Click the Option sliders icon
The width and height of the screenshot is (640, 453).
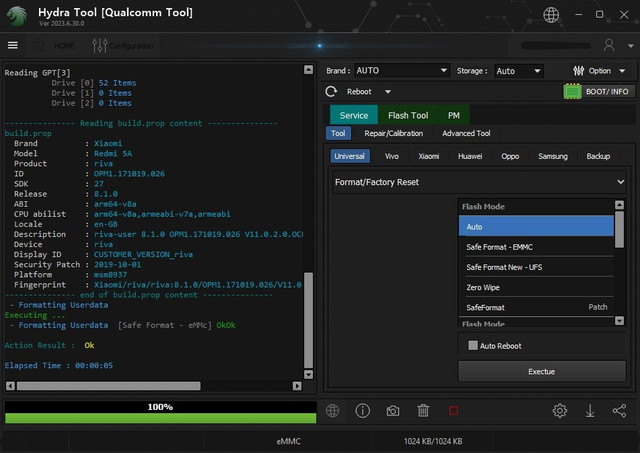tap(578, 71)
